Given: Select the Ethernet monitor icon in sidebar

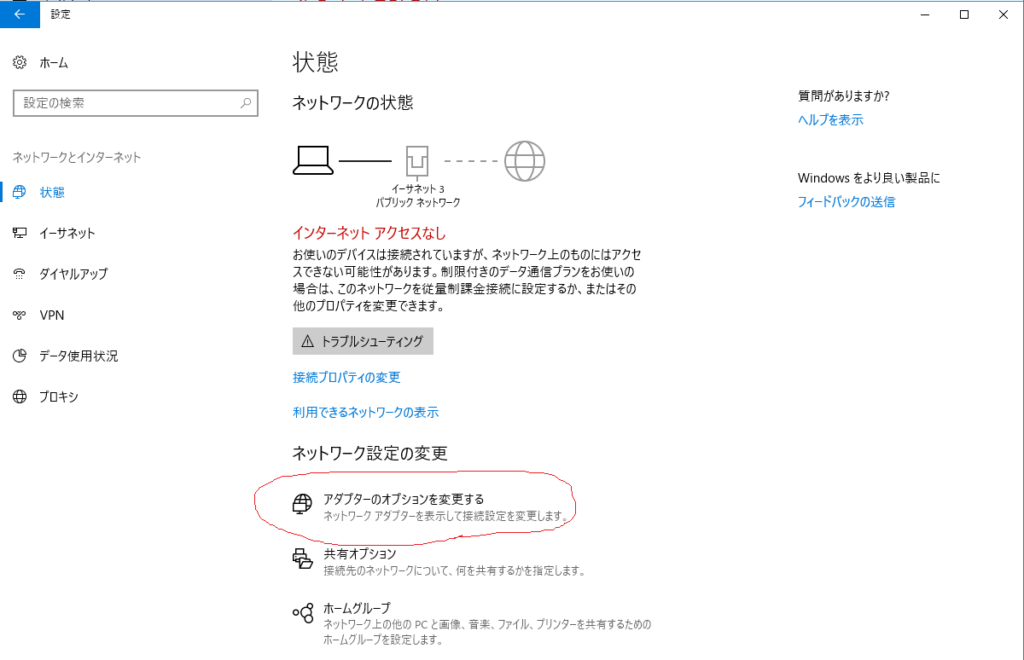Looking at the screenshot, I should pos(20,233).
